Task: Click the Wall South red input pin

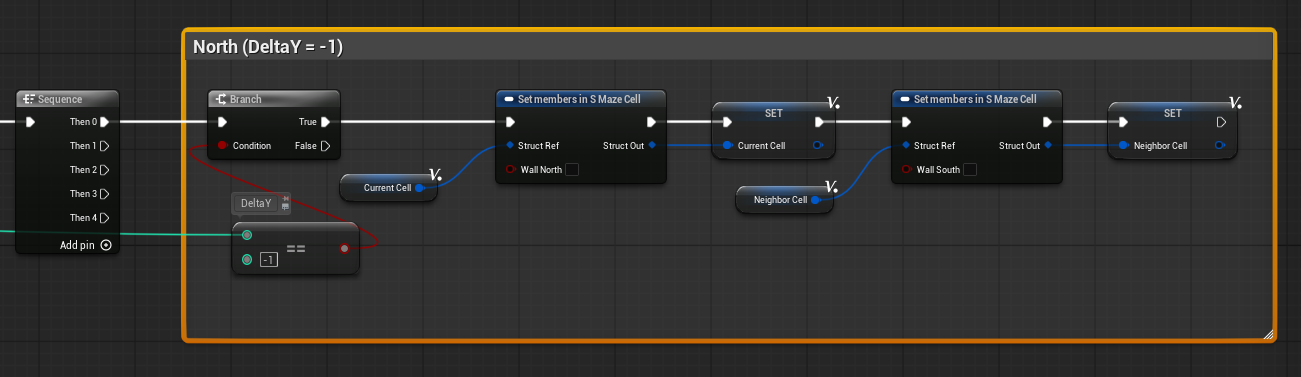Action: (906, 170)
